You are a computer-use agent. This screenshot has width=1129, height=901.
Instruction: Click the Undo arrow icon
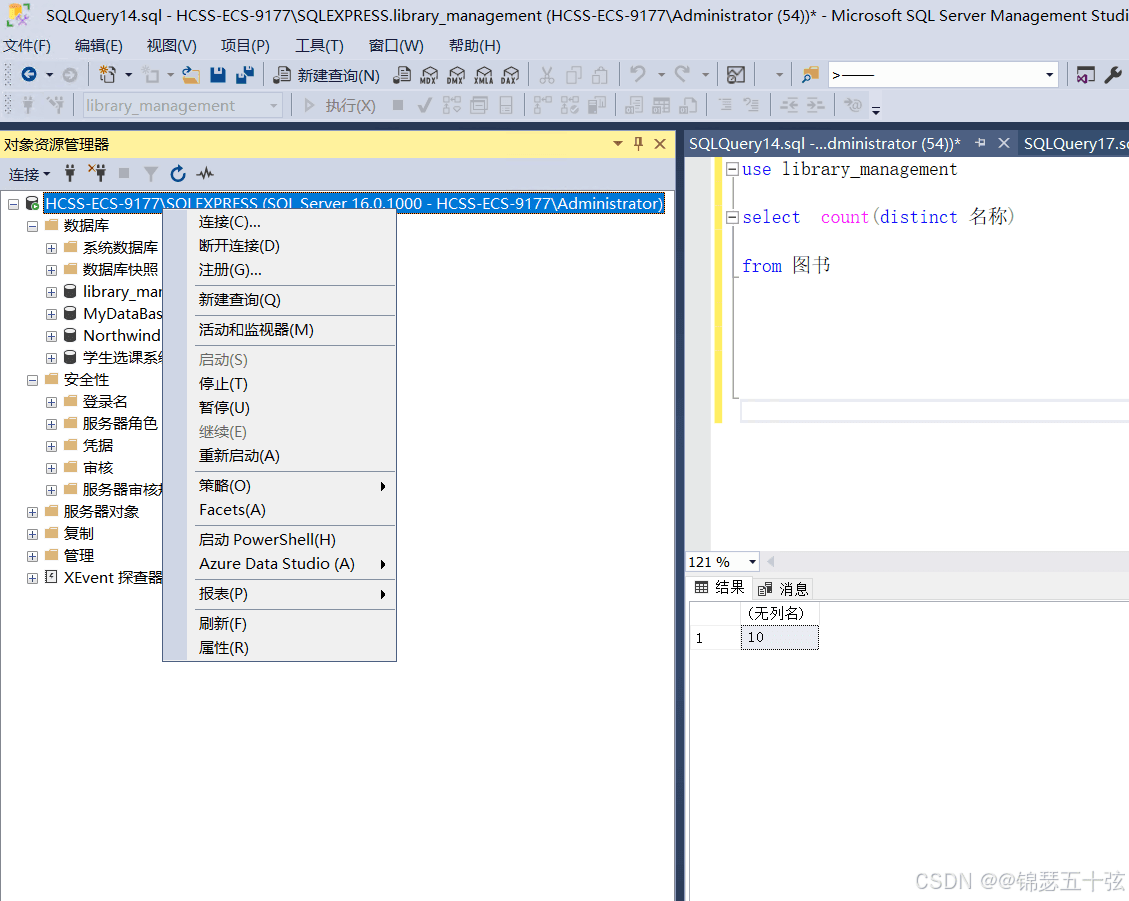point(638,74)
